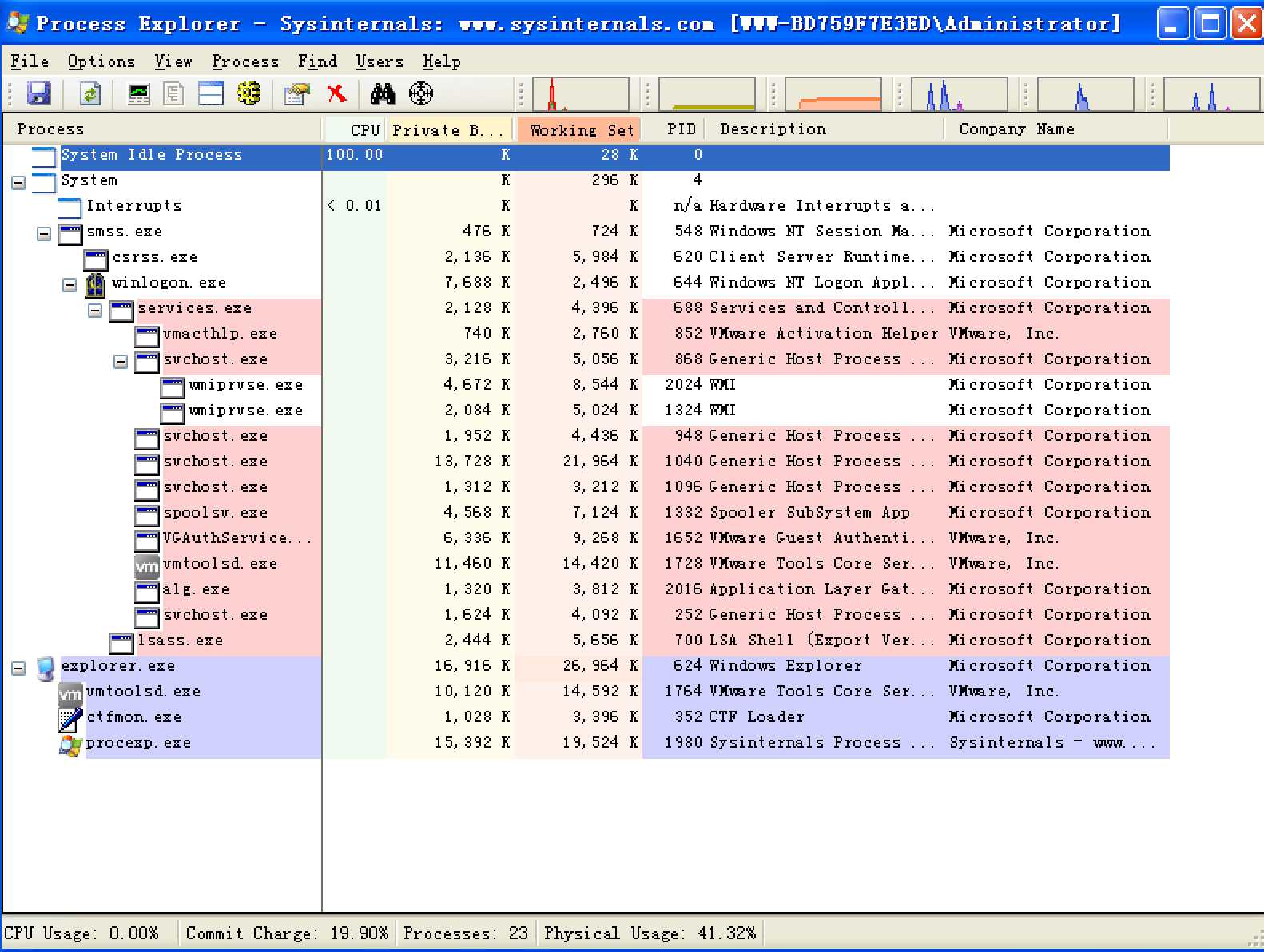Open the Users menu
This screenshot has height=952, width=1264.
pos(380,61)
